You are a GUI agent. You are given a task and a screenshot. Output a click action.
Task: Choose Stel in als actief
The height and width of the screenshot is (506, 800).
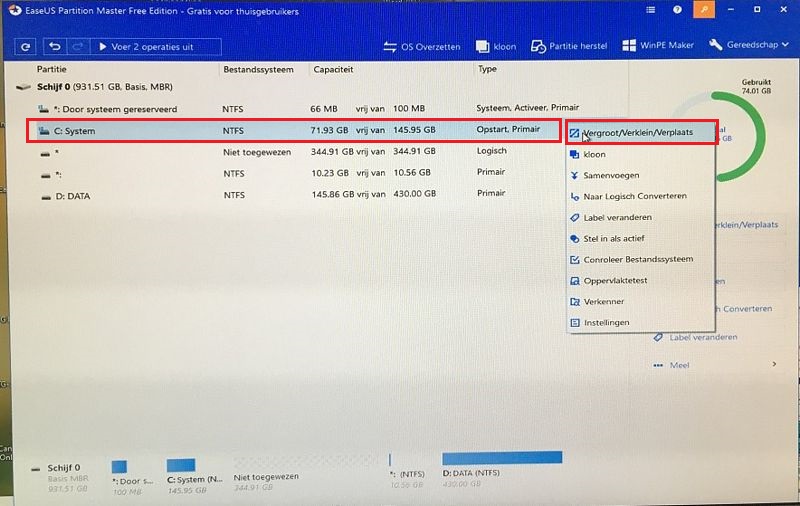click(642, 239)
